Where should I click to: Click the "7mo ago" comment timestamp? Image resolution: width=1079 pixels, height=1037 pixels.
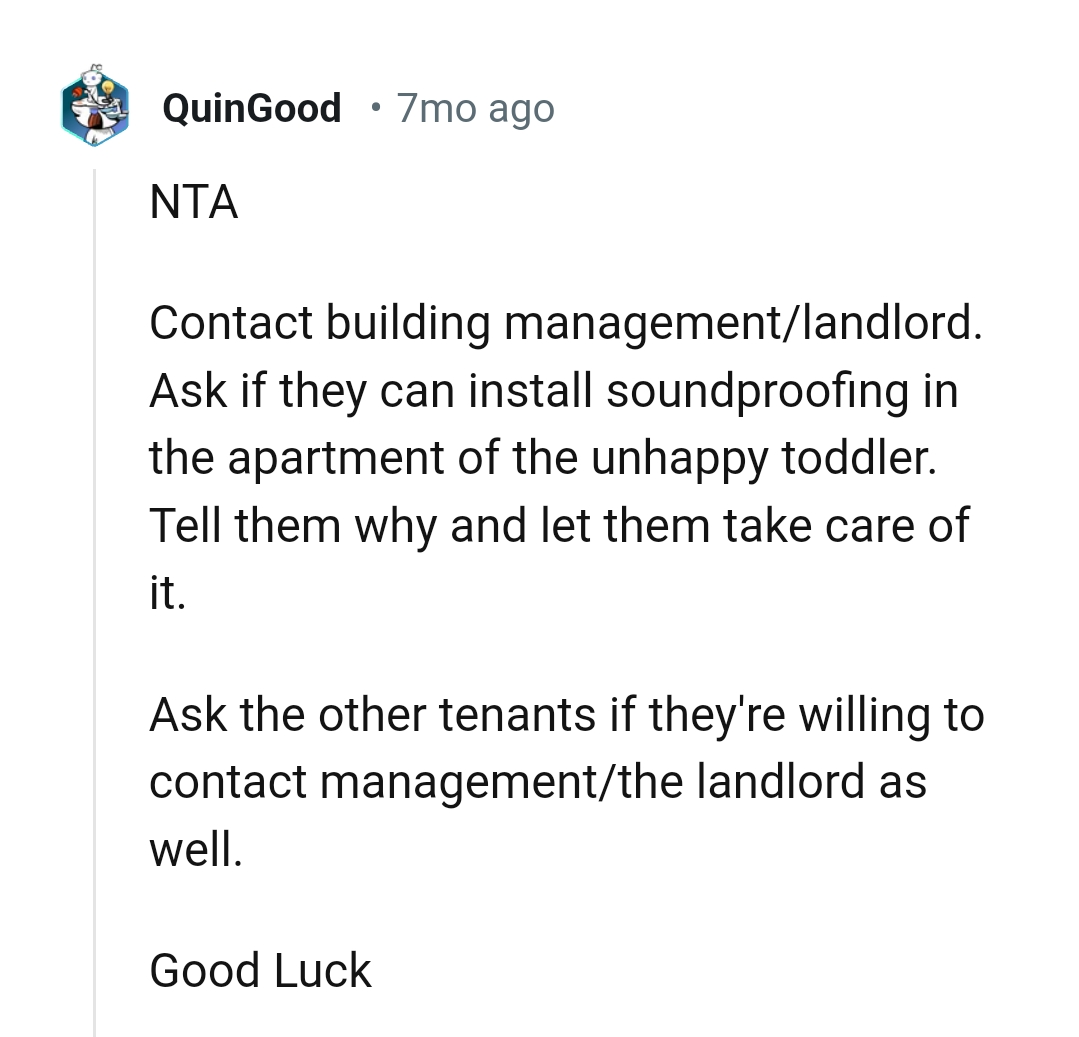[x=475, y=108]
